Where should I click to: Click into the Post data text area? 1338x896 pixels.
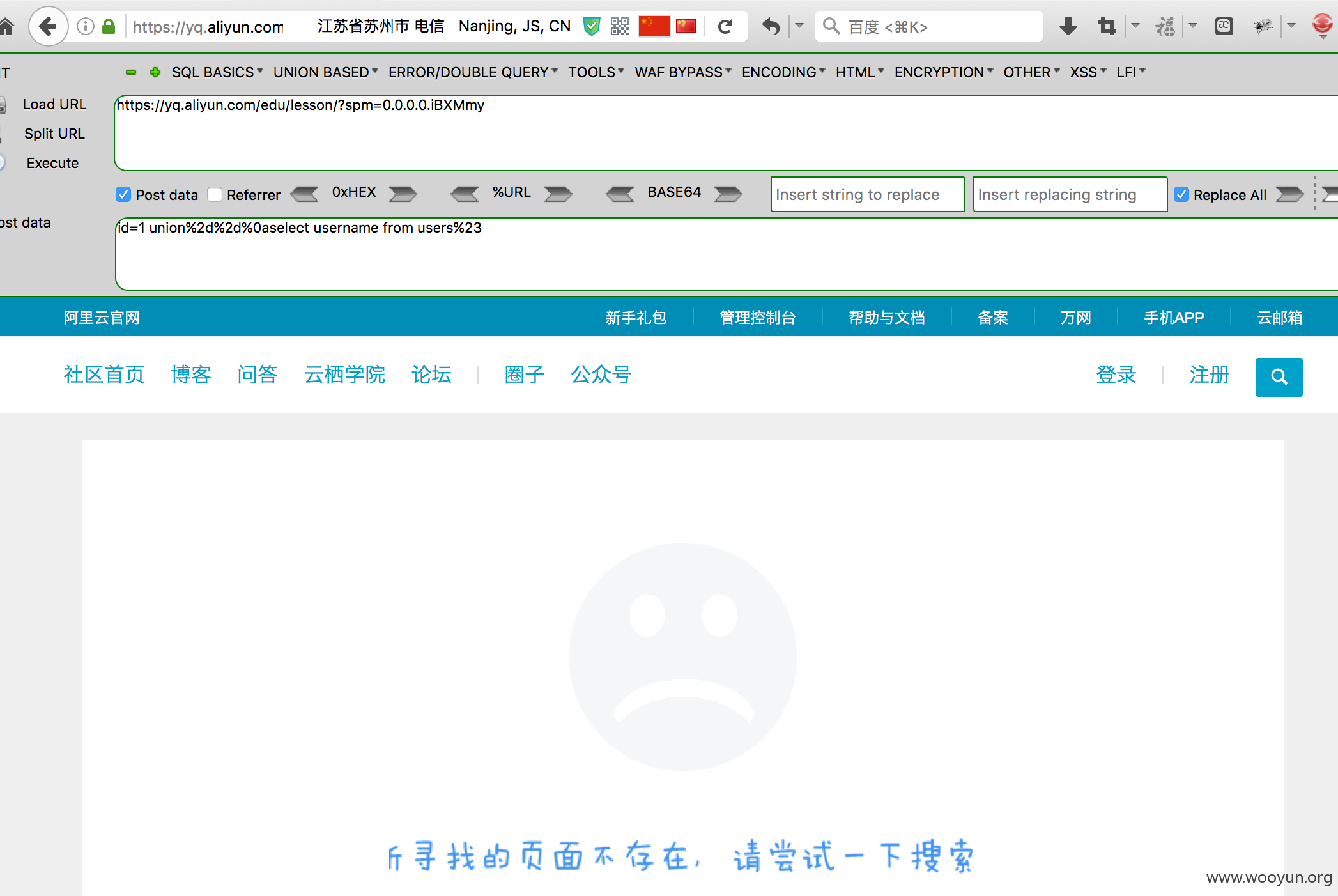tap(727, 254)
